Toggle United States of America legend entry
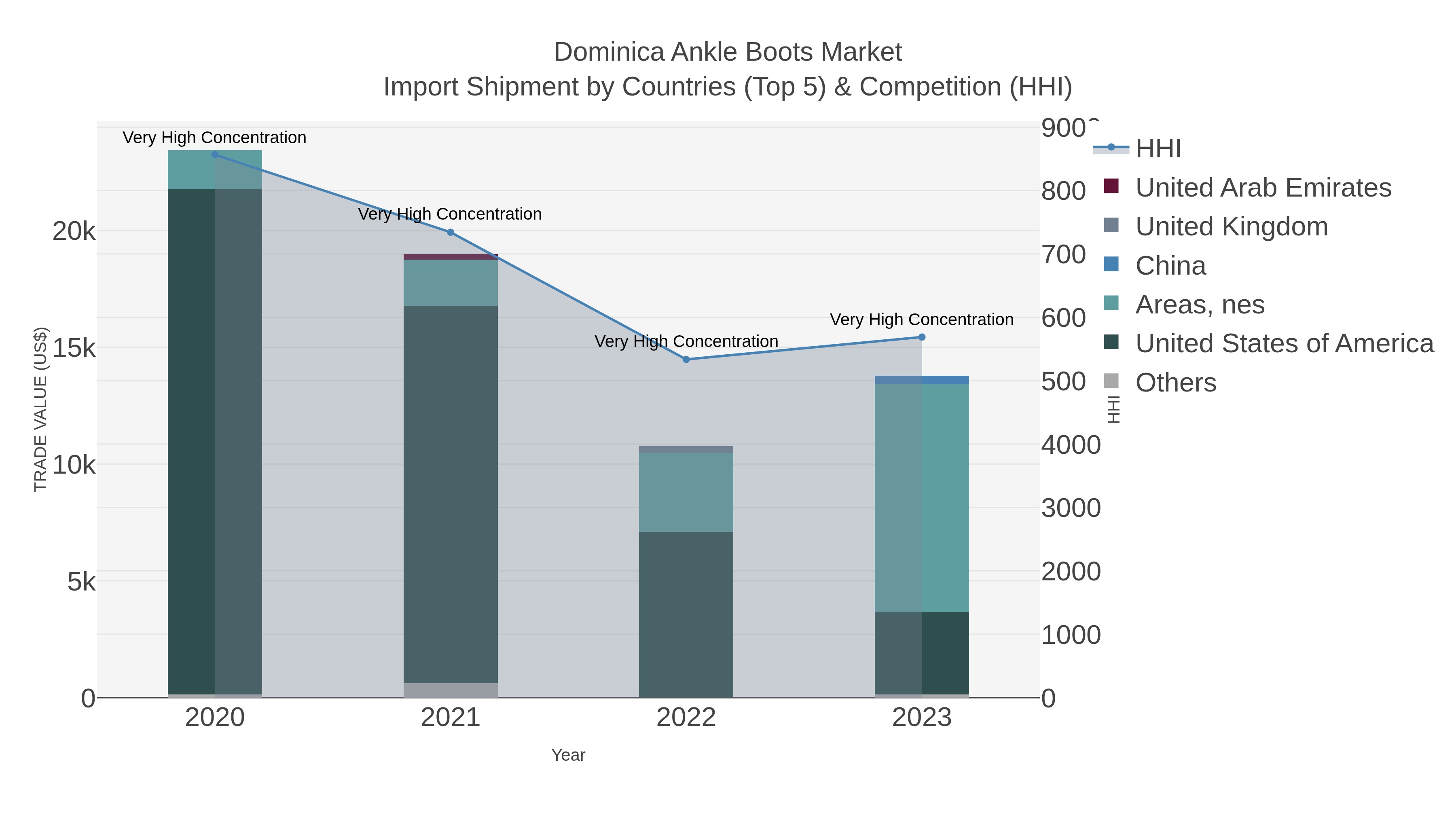The height and width of the screenshot is (819, 1456). click(1269, 344)
